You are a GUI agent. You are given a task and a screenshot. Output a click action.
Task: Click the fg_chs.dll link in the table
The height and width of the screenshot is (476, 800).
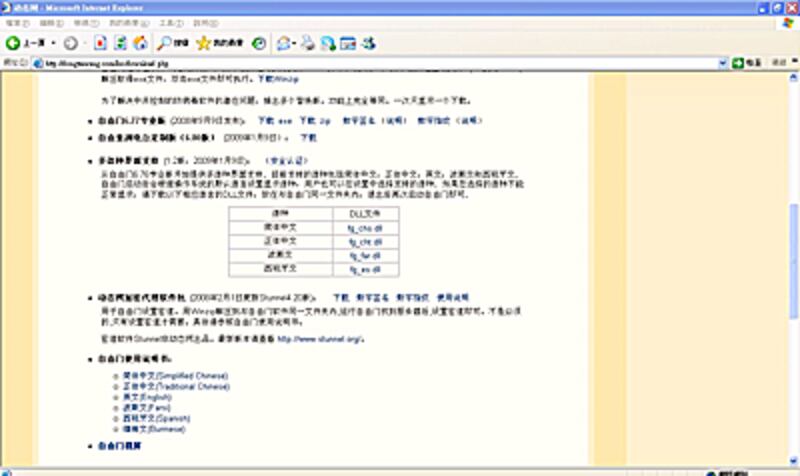tap(365, 228)
